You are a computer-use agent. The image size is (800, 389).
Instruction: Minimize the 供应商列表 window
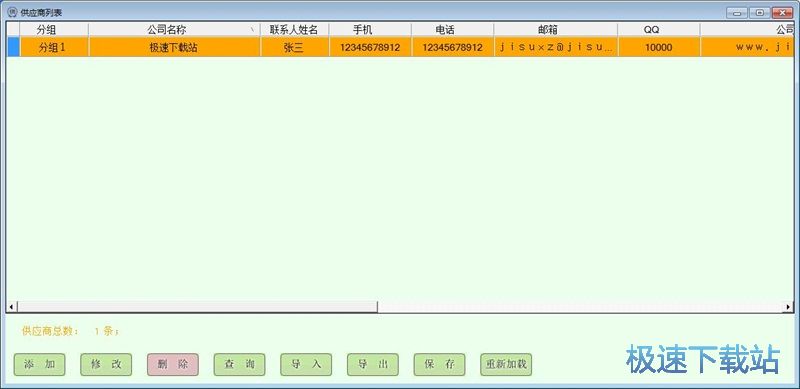click(736, 13)
